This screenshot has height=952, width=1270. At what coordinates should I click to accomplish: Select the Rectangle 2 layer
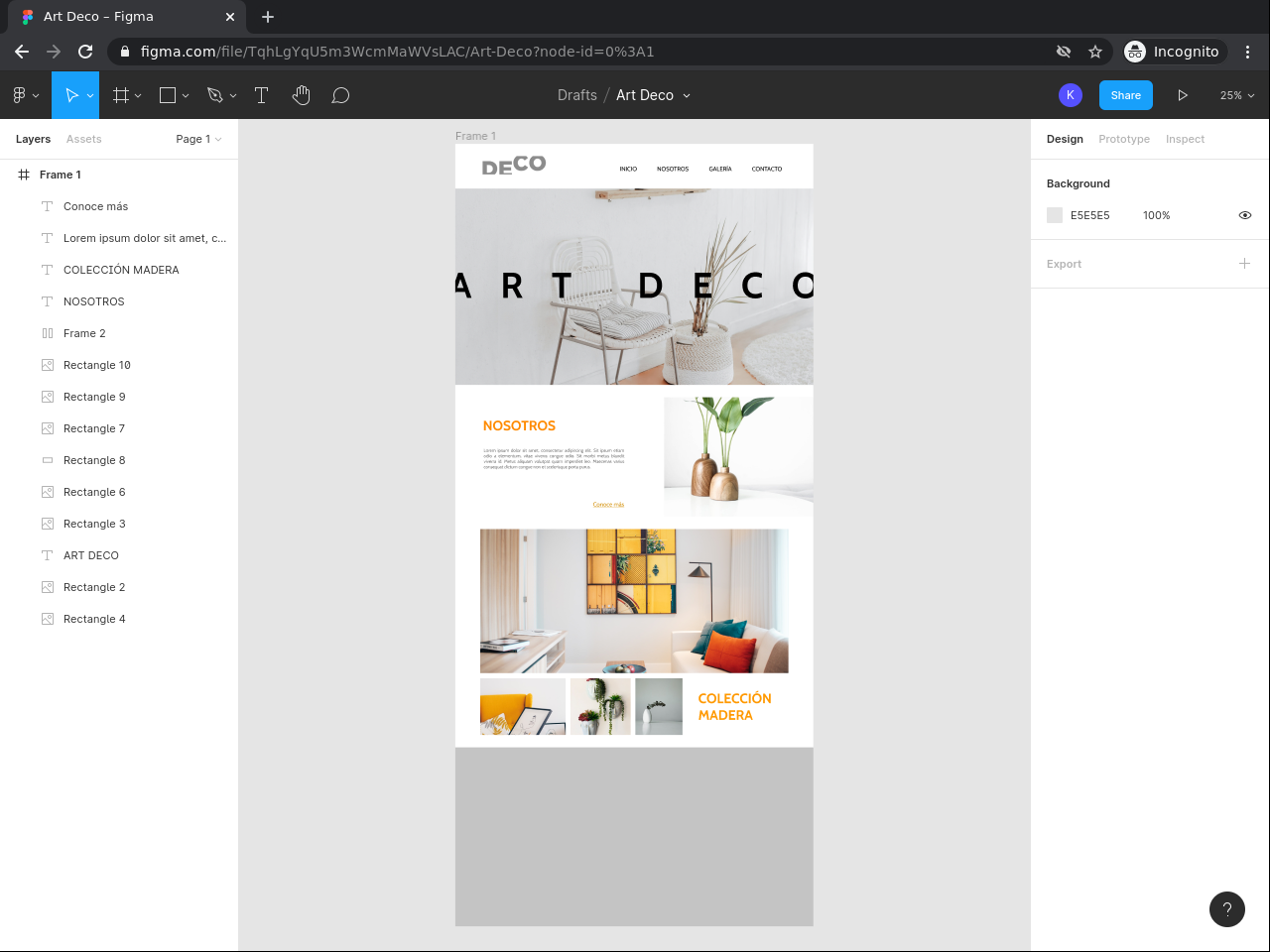tap(119, 587)
